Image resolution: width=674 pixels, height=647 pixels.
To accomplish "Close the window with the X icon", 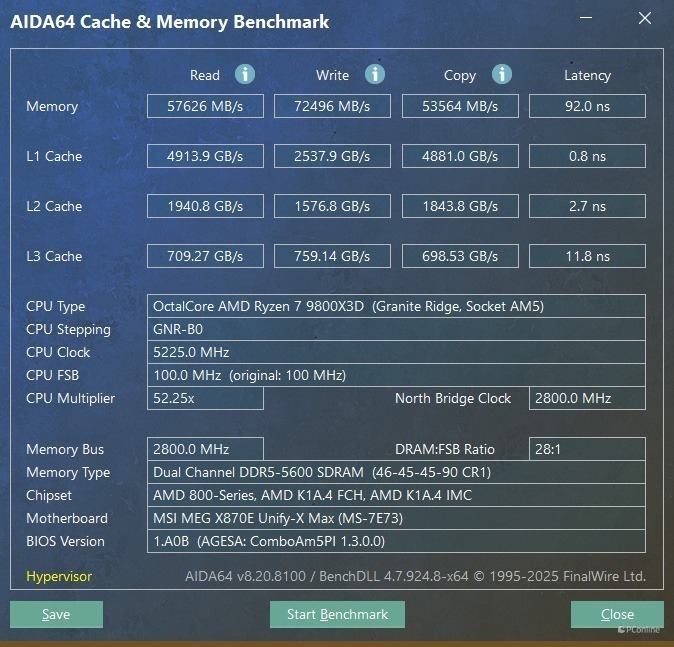I will 645,18.
